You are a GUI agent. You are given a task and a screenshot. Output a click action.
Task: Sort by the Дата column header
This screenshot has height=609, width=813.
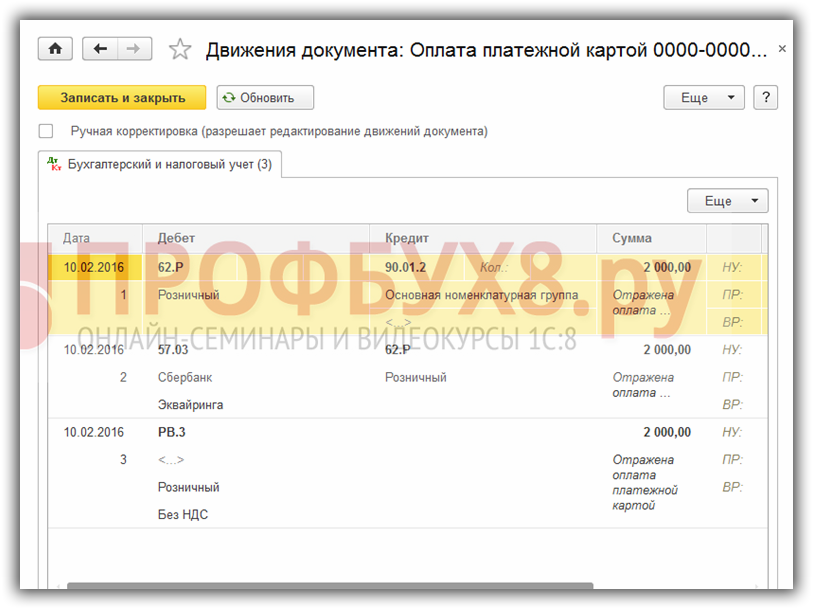(77, 238)
